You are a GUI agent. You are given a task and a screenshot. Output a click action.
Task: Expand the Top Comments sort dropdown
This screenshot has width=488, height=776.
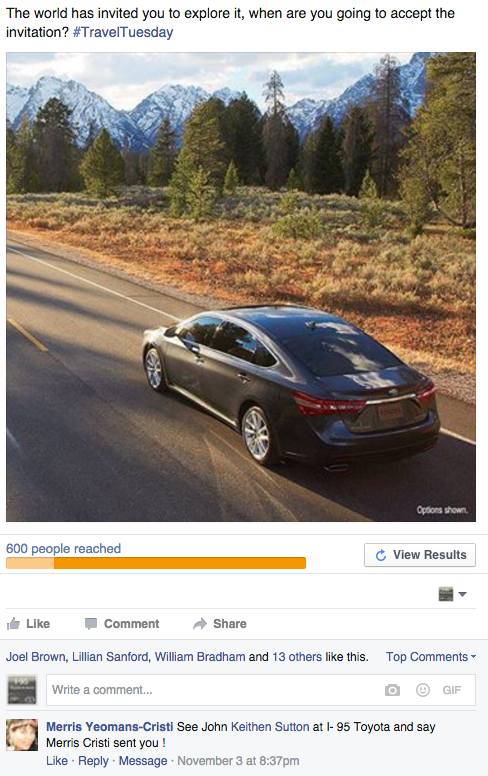[431, 657]
